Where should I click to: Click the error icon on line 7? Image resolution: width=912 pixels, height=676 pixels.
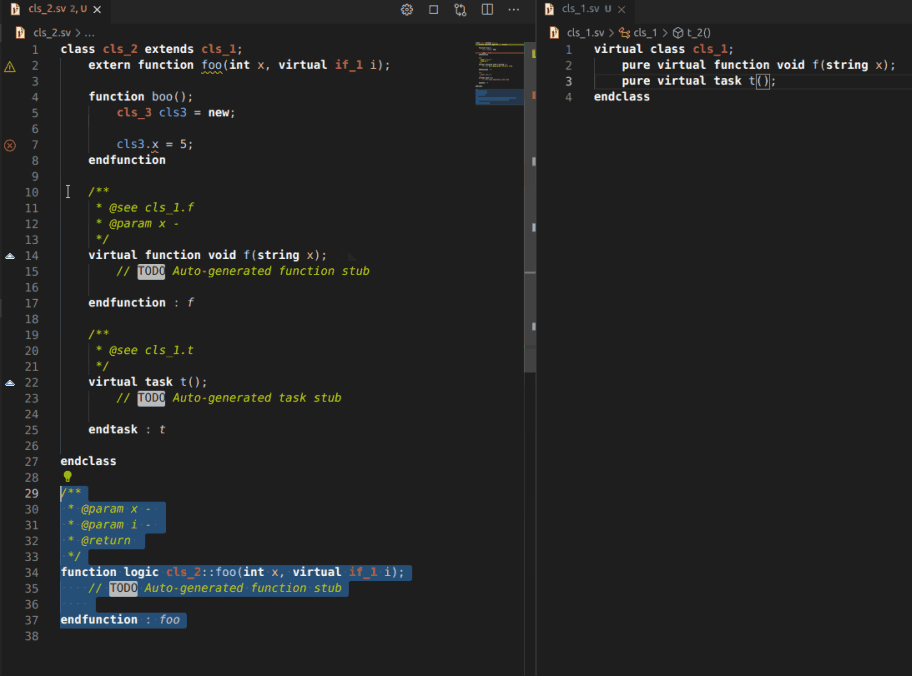10,145
